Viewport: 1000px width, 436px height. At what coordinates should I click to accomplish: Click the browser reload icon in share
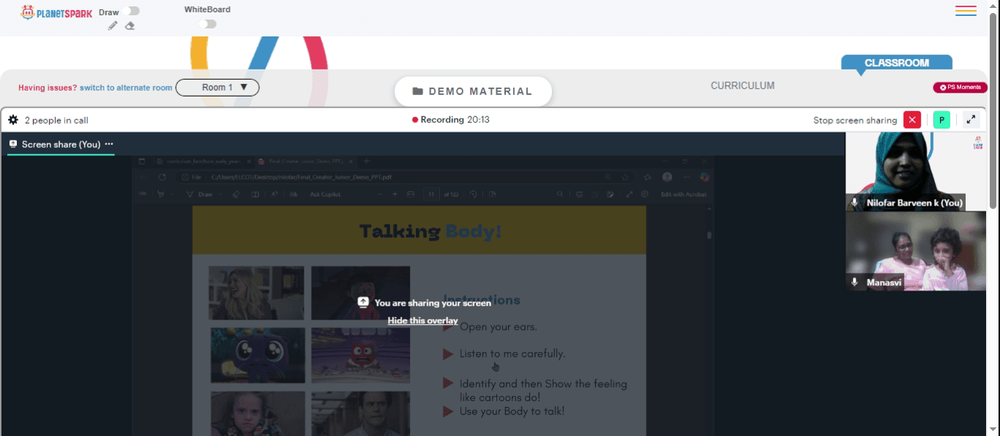point(162,177)
